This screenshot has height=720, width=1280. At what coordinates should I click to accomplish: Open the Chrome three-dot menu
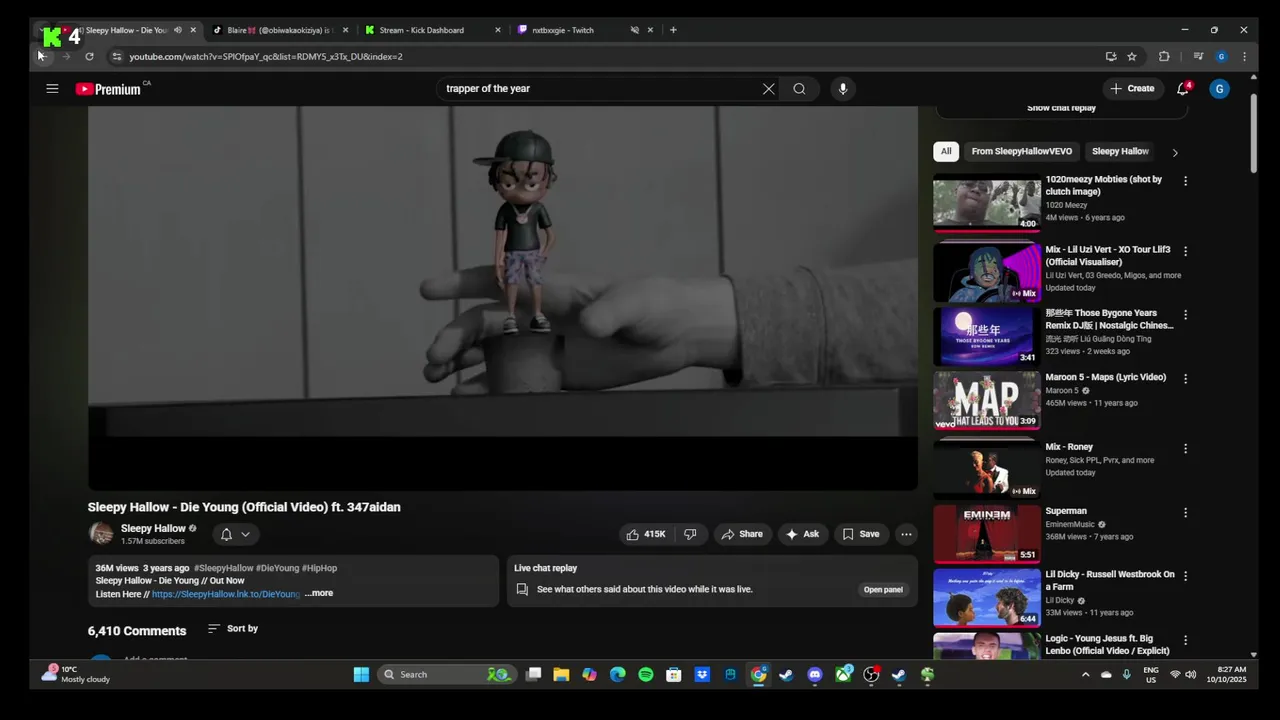pos(1244,57)
